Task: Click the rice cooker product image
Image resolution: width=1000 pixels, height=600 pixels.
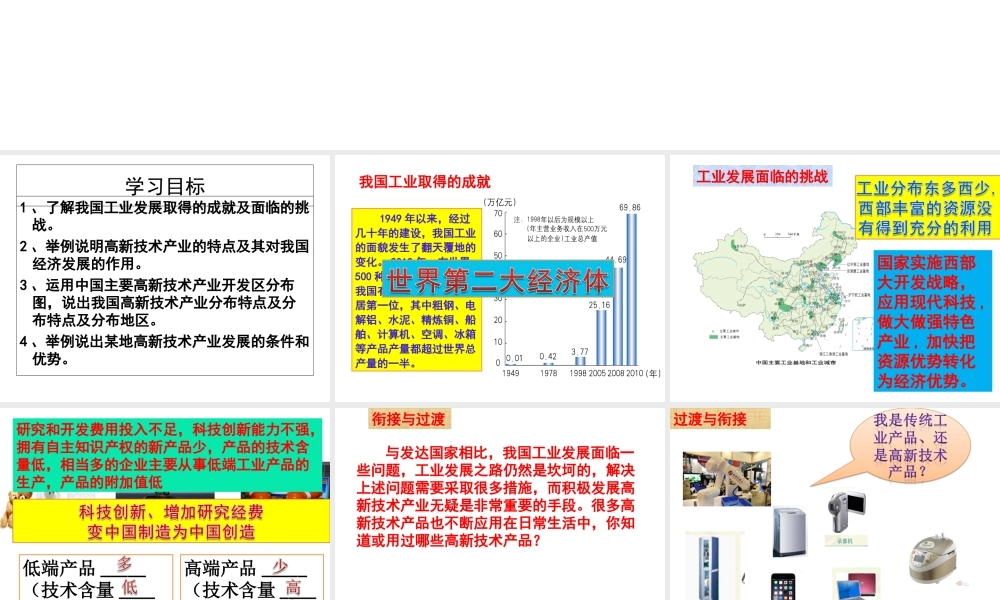Action: 932,559
